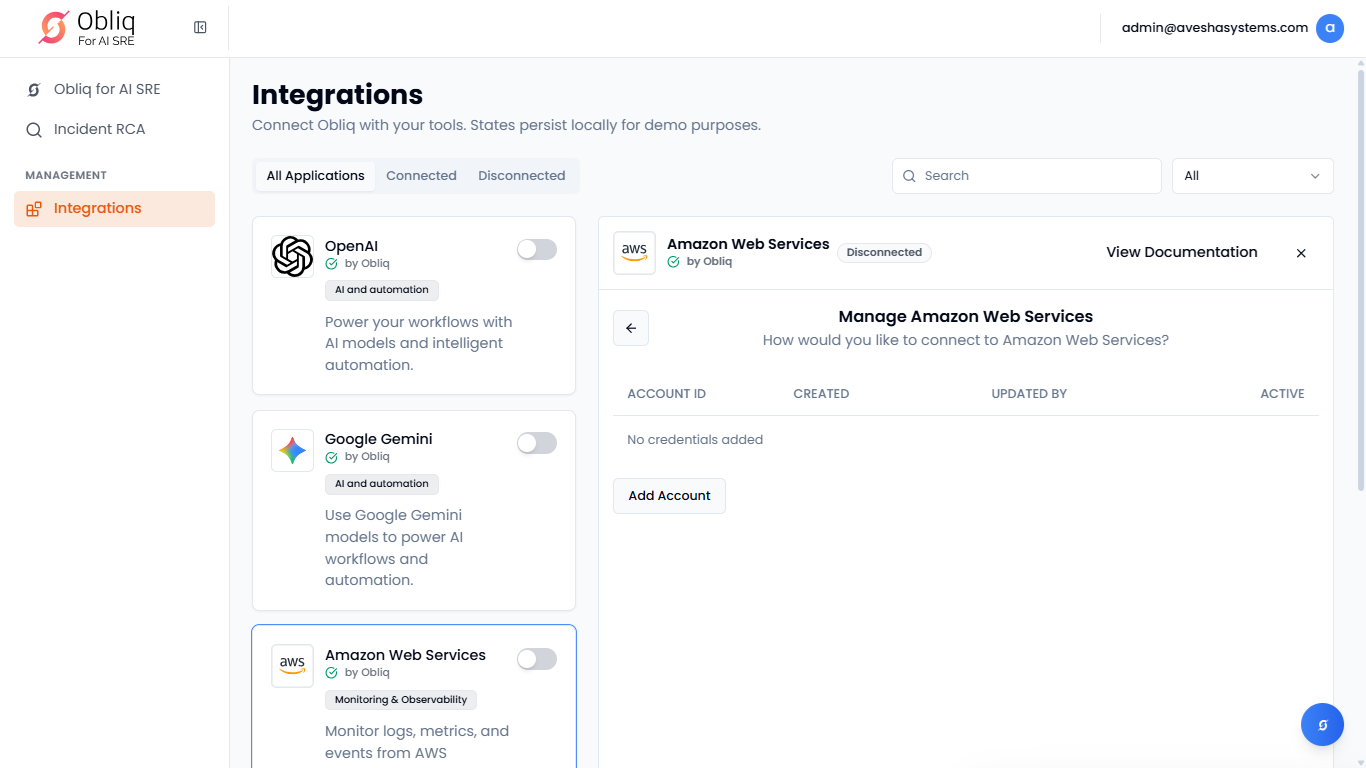This screenshot has height=768, width=1366.
Task: Enable the OpenAI integration toggle
Action: coord(537,250)
